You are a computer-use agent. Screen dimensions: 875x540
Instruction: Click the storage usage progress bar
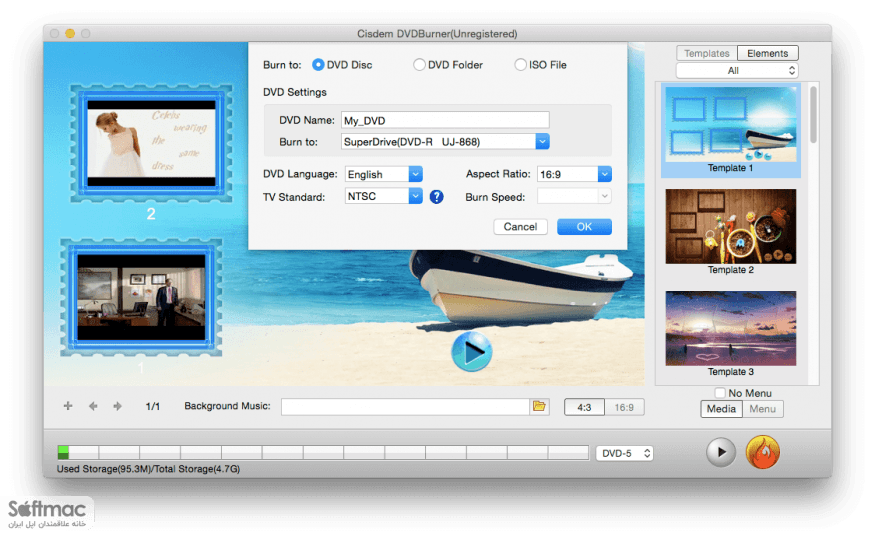click(323, 452)
